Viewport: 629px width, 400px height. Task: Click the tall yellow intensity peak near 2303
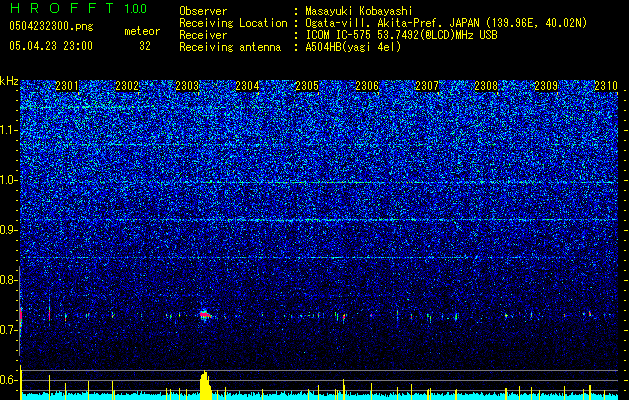tap(205, 385)
